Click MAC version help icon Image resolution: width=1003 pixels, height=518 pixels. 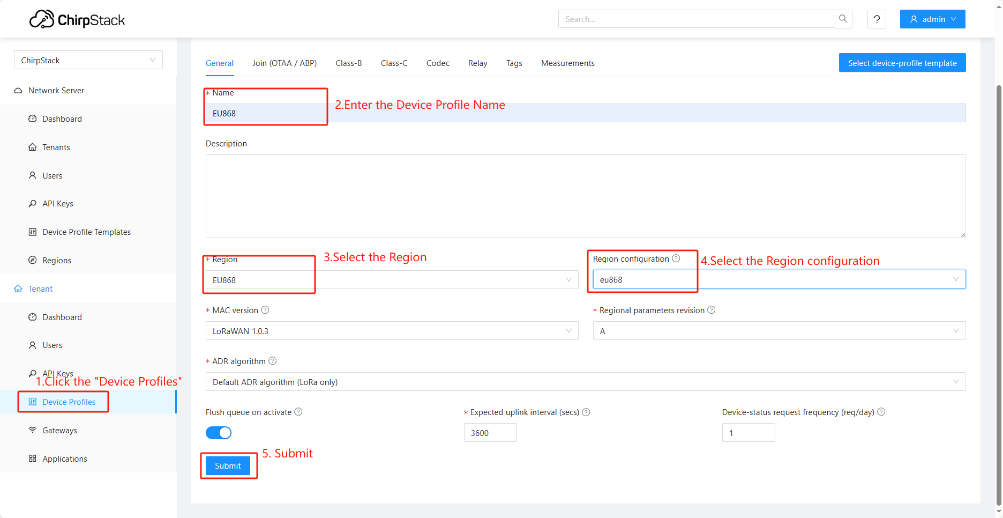click(265, 310)
